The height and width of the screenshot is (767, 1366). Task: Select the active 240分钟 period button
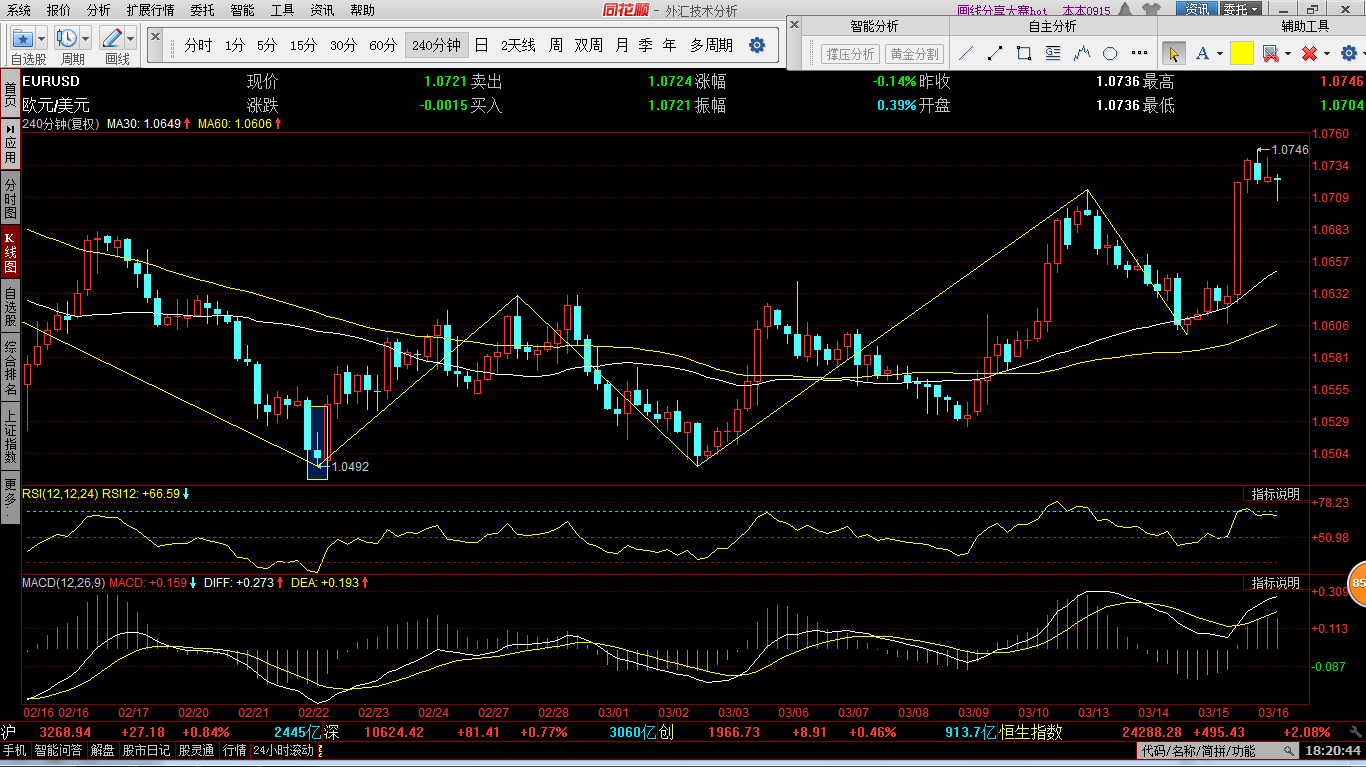tap(436, 45)
